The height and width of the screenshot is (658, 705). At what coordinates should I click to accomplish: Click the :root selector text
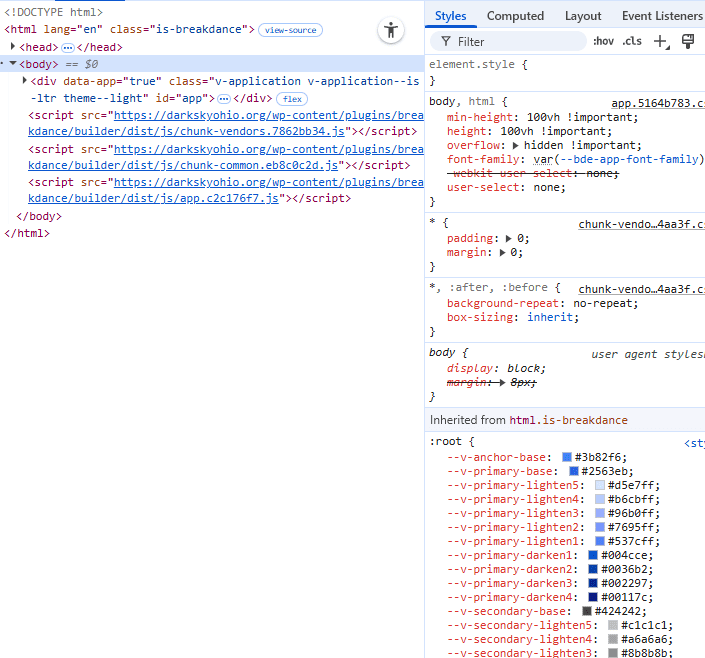445,442
